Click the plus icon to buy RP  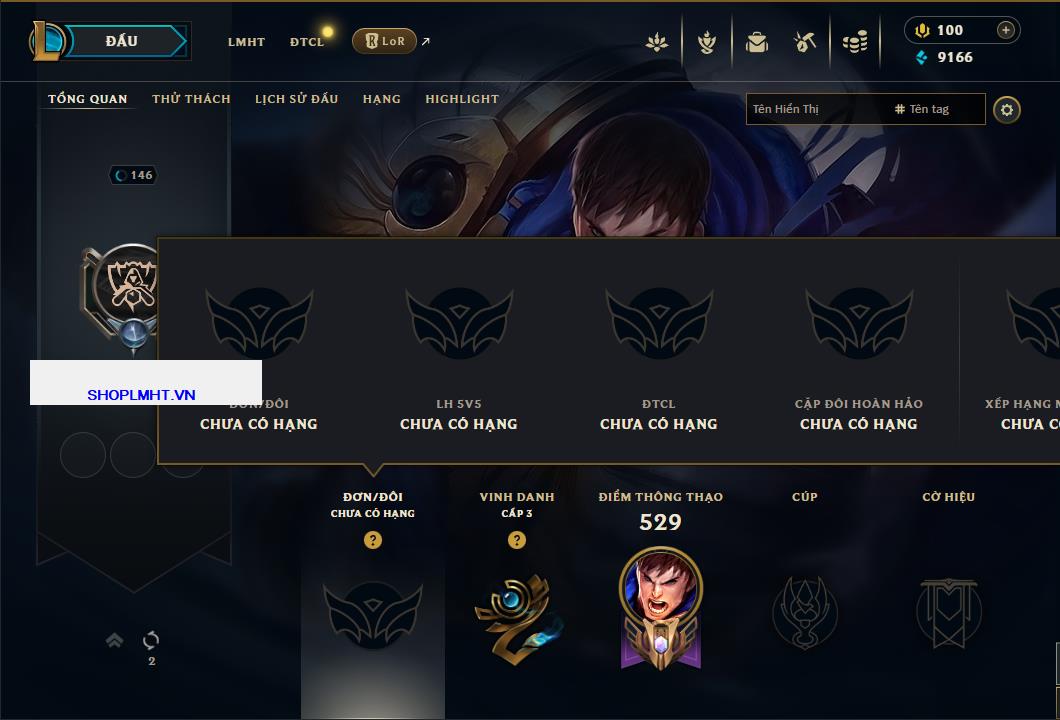(1006, 30)
